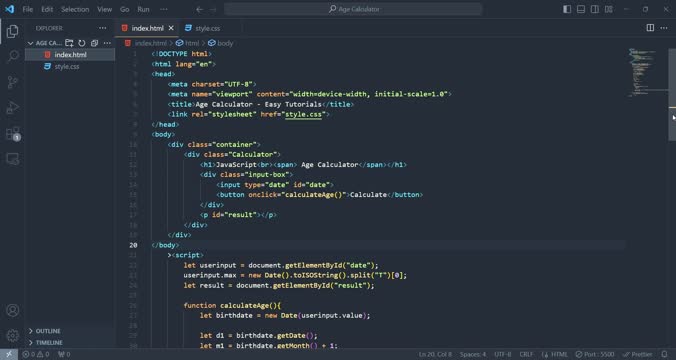Change end of line sequence CRLF

[526, 354]
